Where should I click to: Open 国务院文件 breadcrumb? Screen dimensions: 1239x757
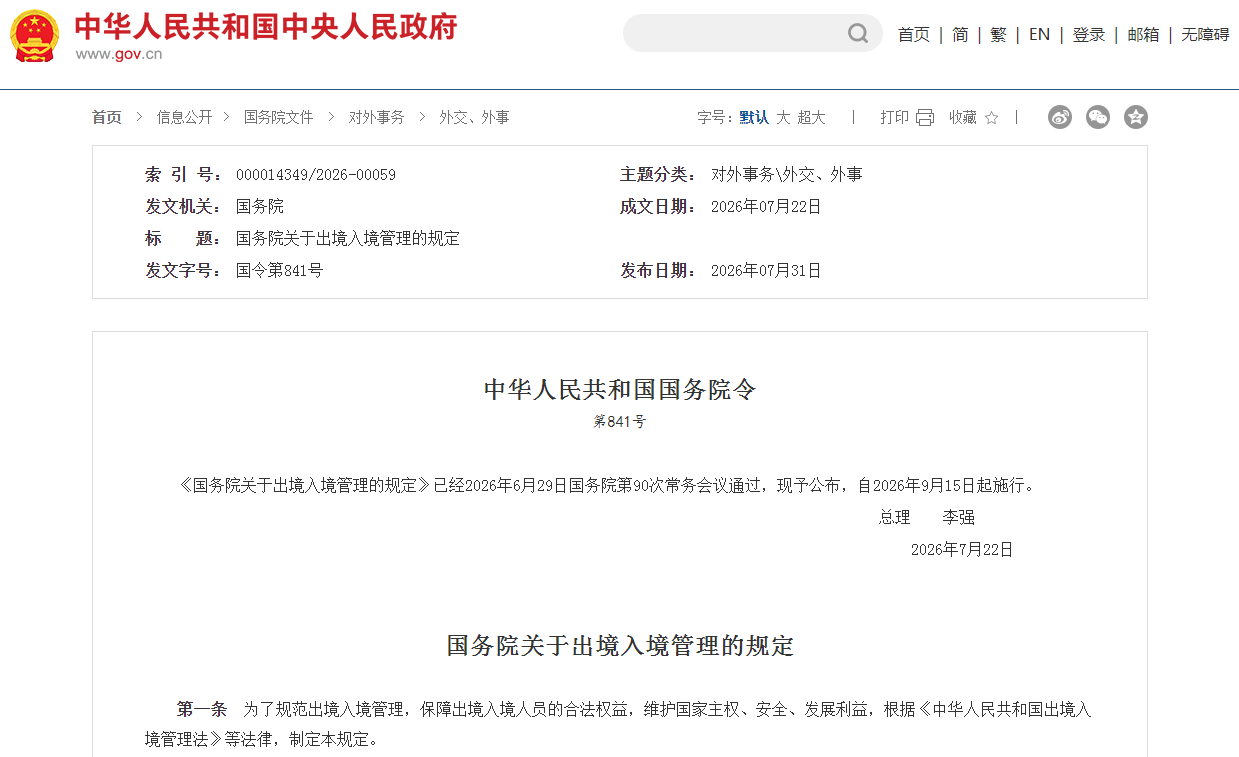279,117
